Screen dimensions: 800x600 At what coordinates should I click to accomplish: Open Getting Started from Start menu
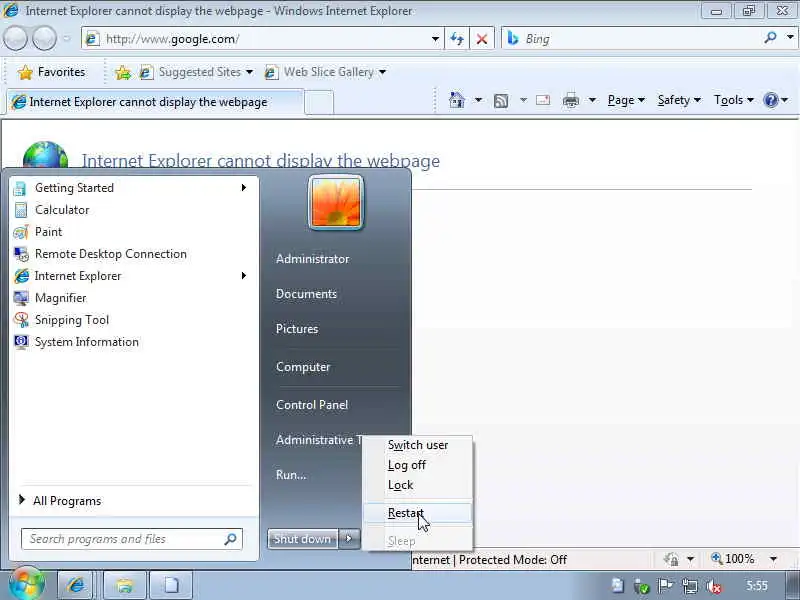tap(133, 188)
